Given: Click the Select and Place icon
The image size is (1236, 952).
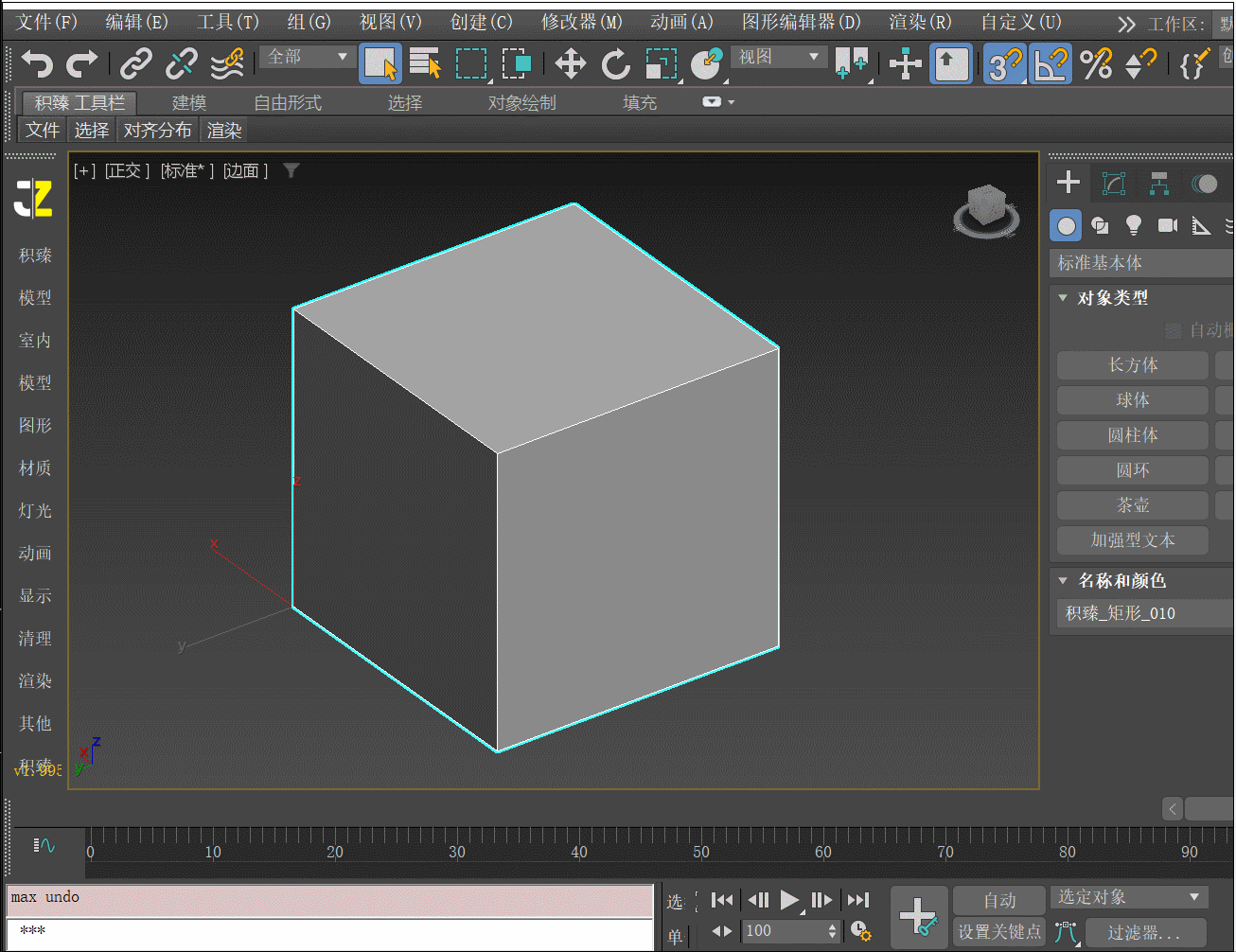Looking at the screenshot, I should tap(706, 64).
